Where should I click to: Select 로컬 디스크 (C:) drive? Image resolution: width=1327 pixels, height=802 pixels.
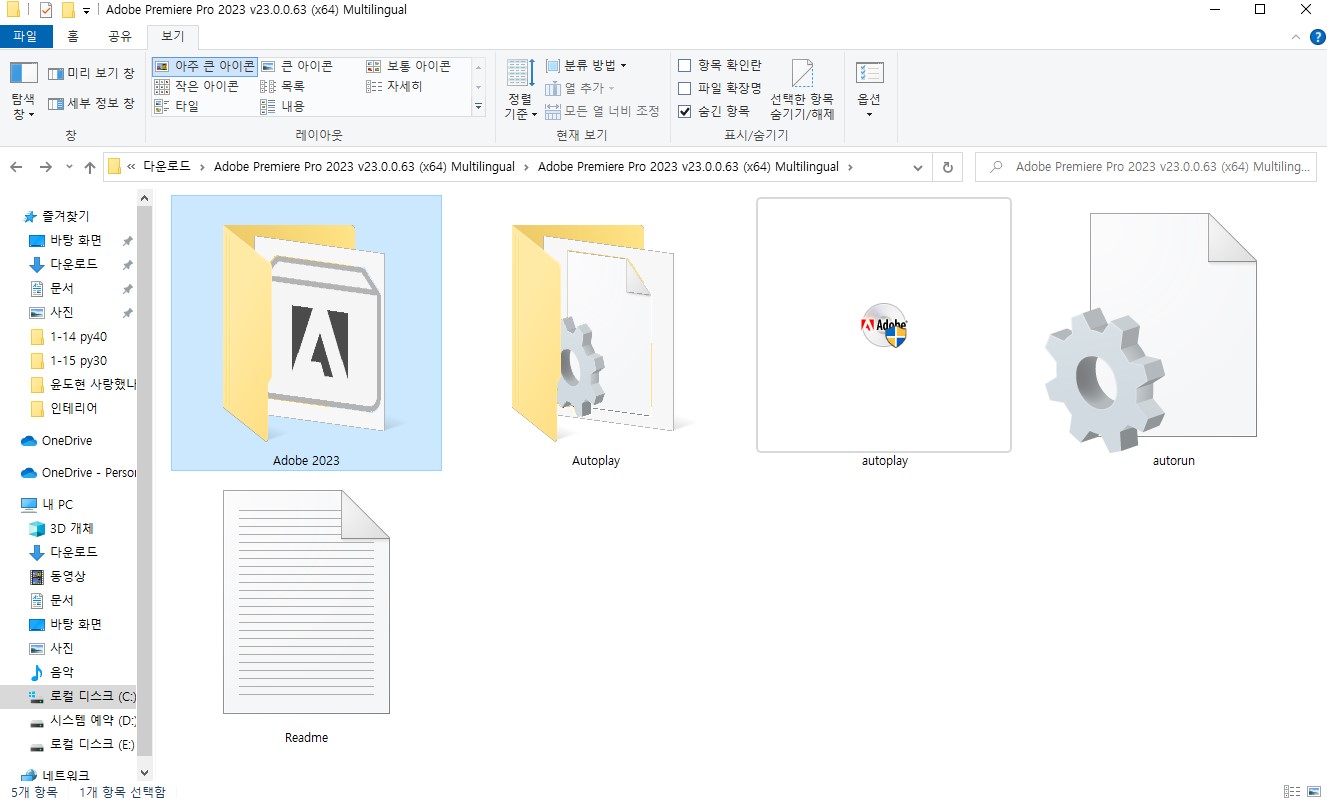pyautogui.click(x=92, y=696)
